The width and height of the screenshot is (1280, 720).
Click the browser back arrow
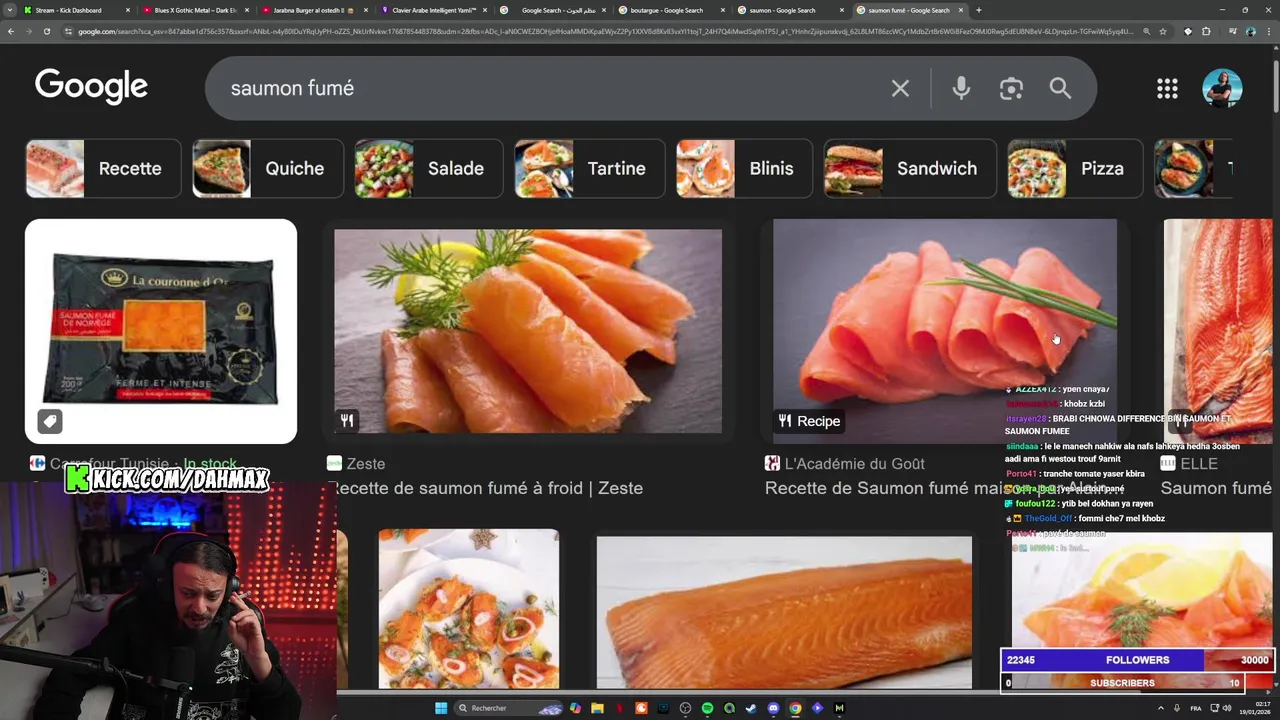(11, 31)
